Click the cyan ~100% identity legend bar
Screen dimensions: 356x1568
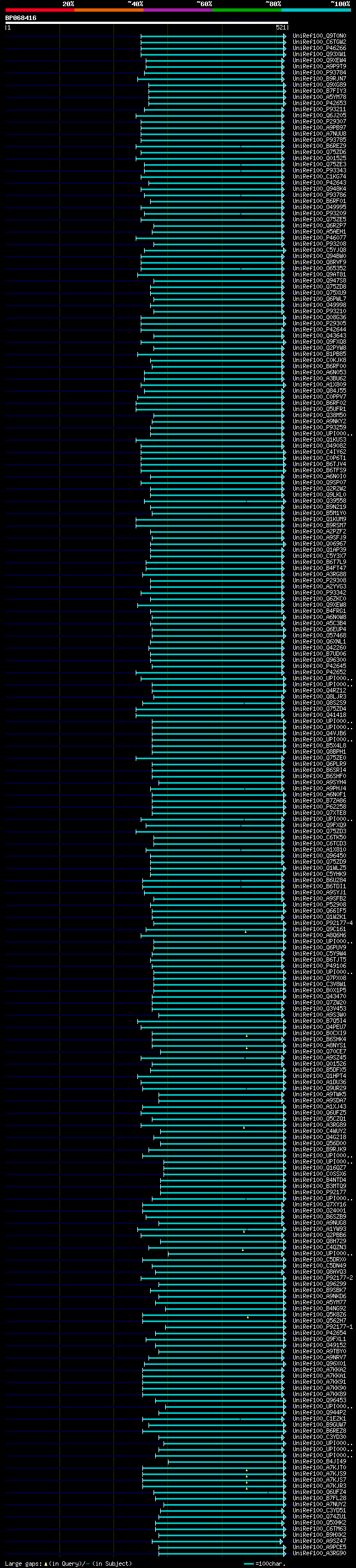pos(316,10)
